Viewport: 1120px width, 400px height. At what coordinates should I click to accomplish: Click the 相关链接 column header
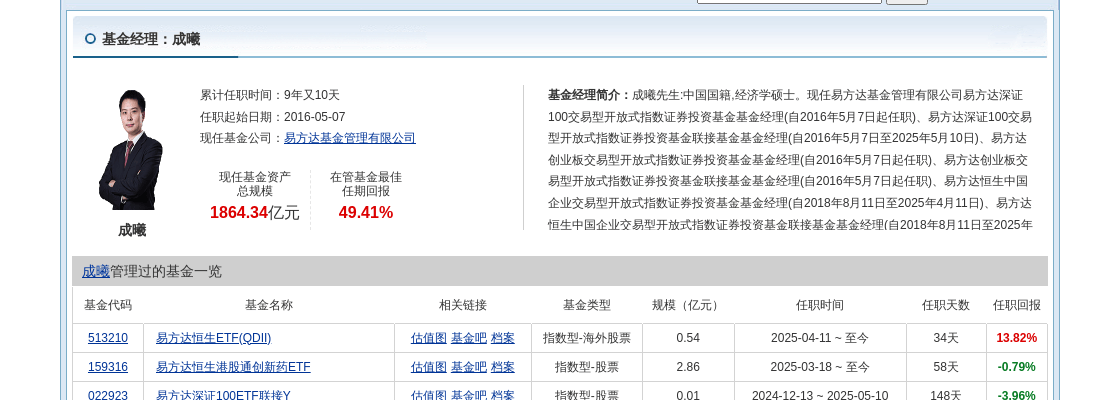coord(462,305)
